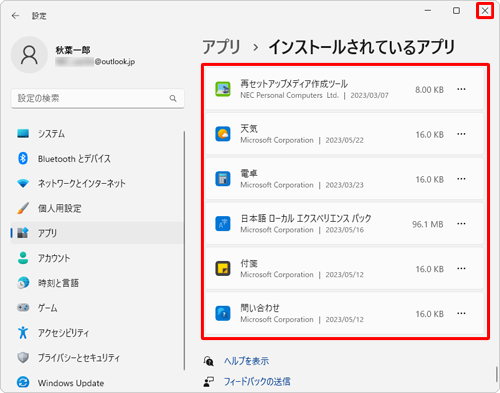Click 日本語 ローカル エクスペリエンス パック icon
This screenshot has height=393, width=500.
pos(223,224)
